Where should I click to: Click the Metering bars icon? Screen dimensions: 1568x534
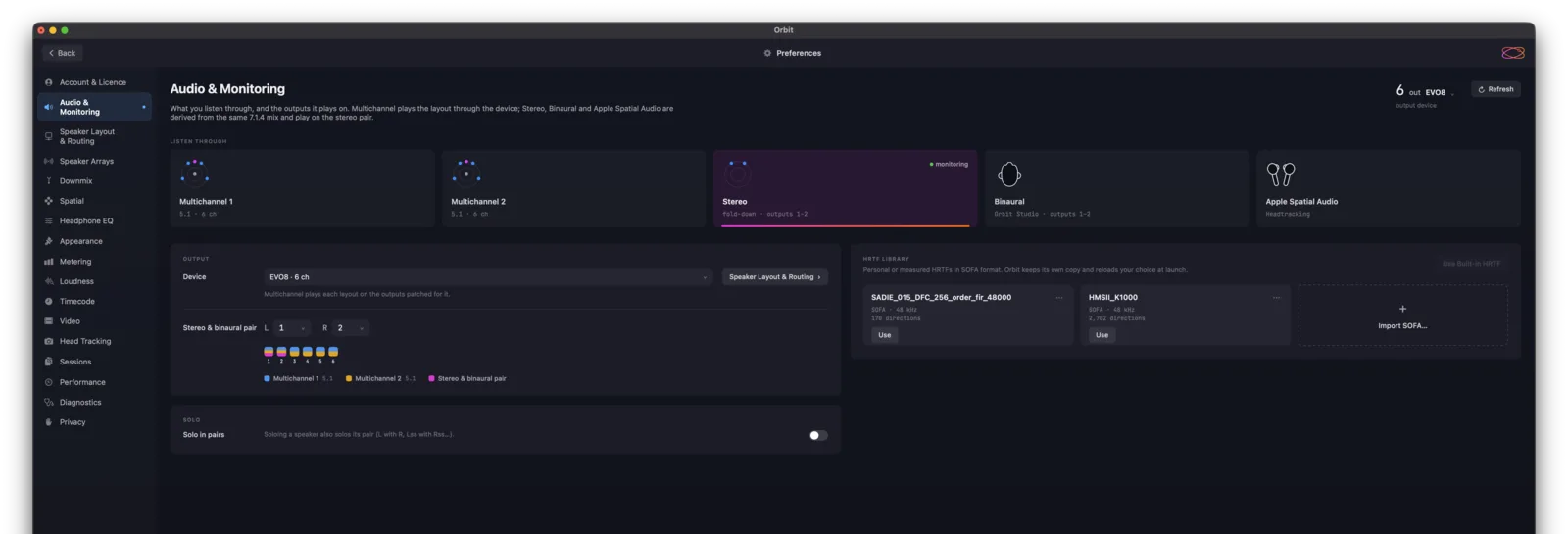(49, 262)
